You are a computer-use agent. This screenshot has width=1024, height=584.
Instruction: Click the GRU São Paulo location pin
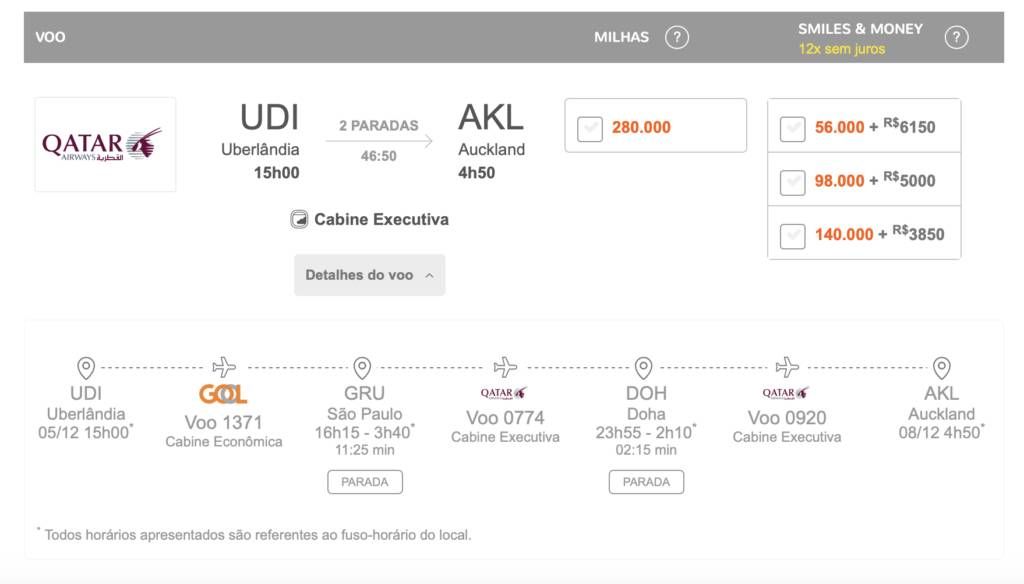(363, 368)
